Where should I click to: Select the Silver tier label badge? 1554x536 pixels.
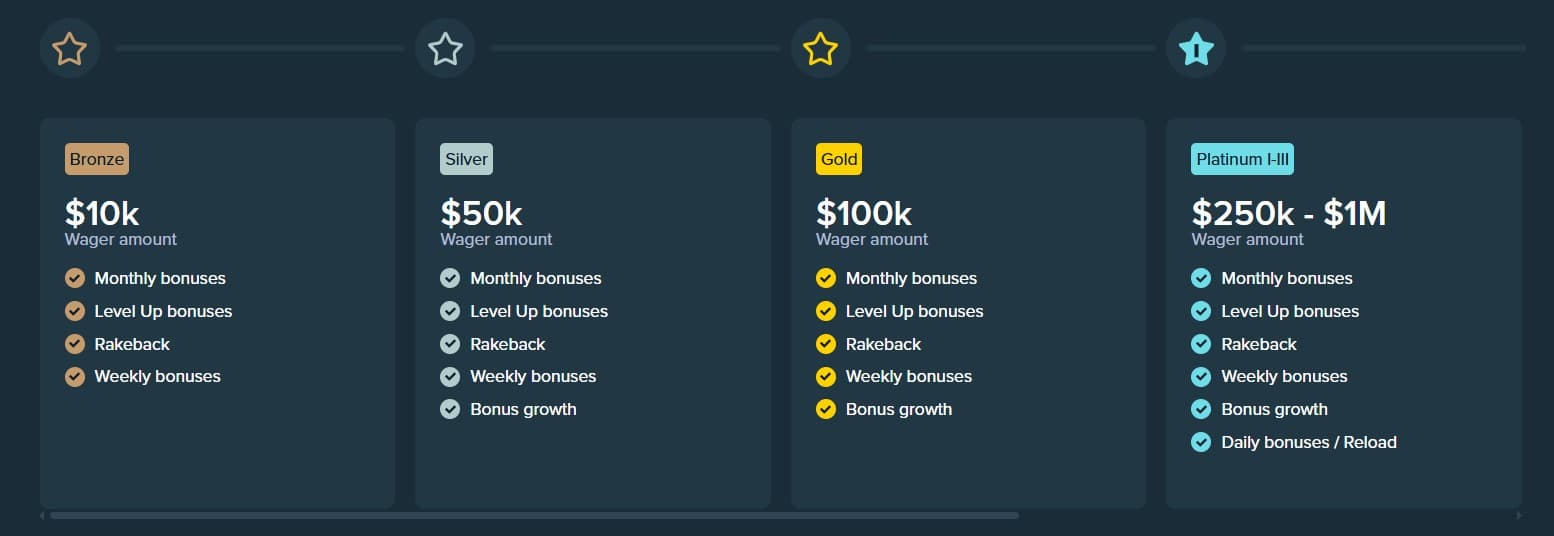click(466, 159)
